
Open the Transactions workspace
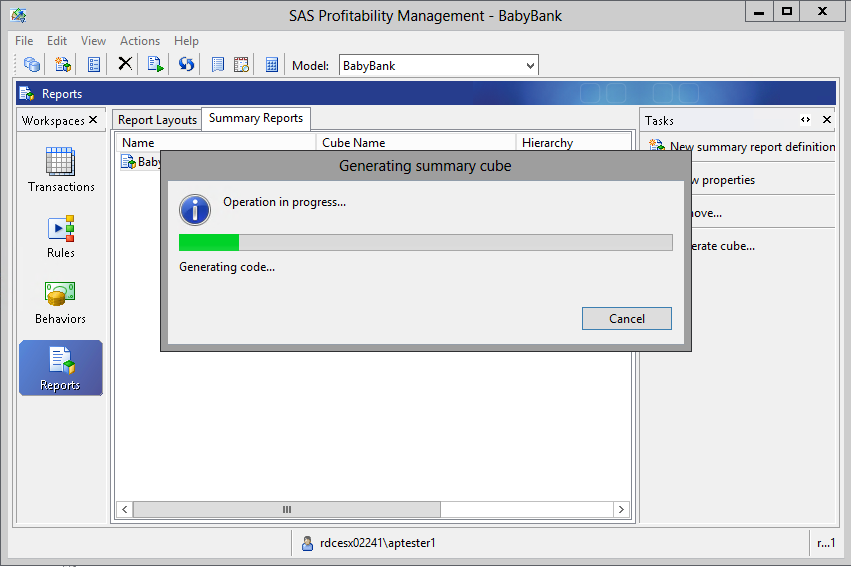coord(61,169)
